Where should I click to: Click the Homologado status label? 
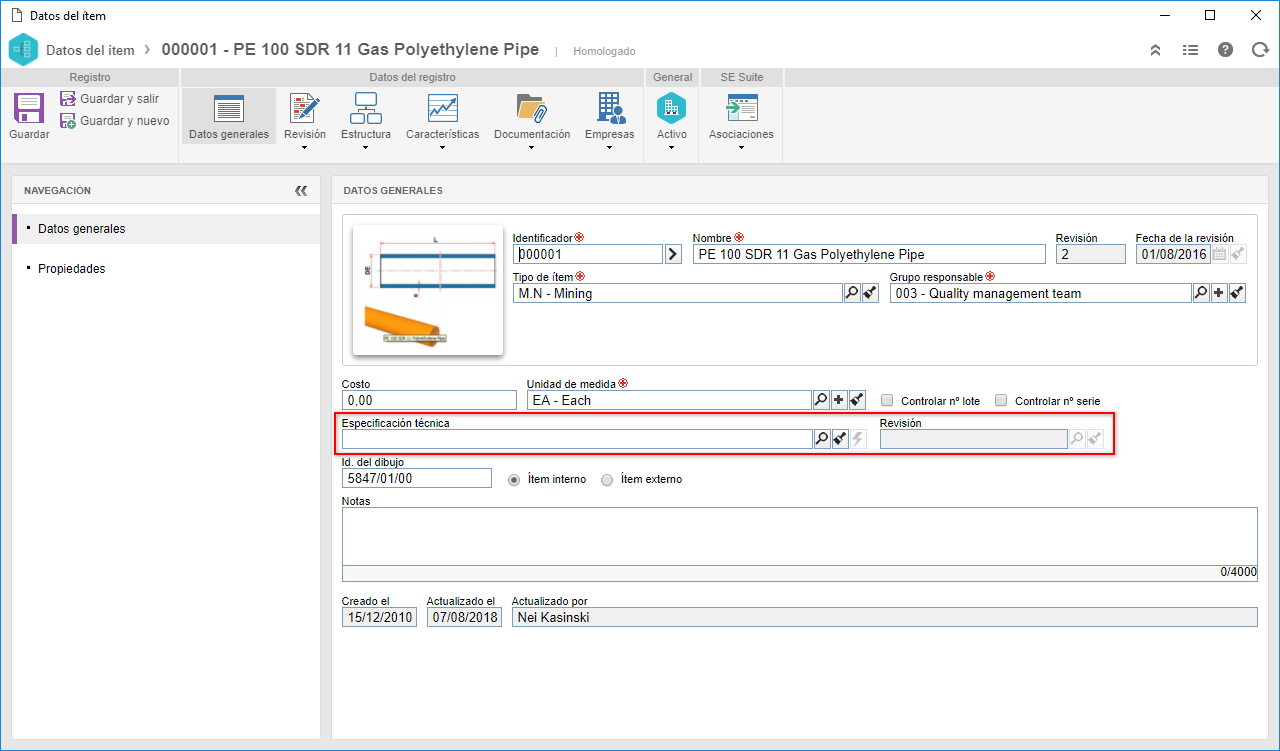click(x=604, y=51)
